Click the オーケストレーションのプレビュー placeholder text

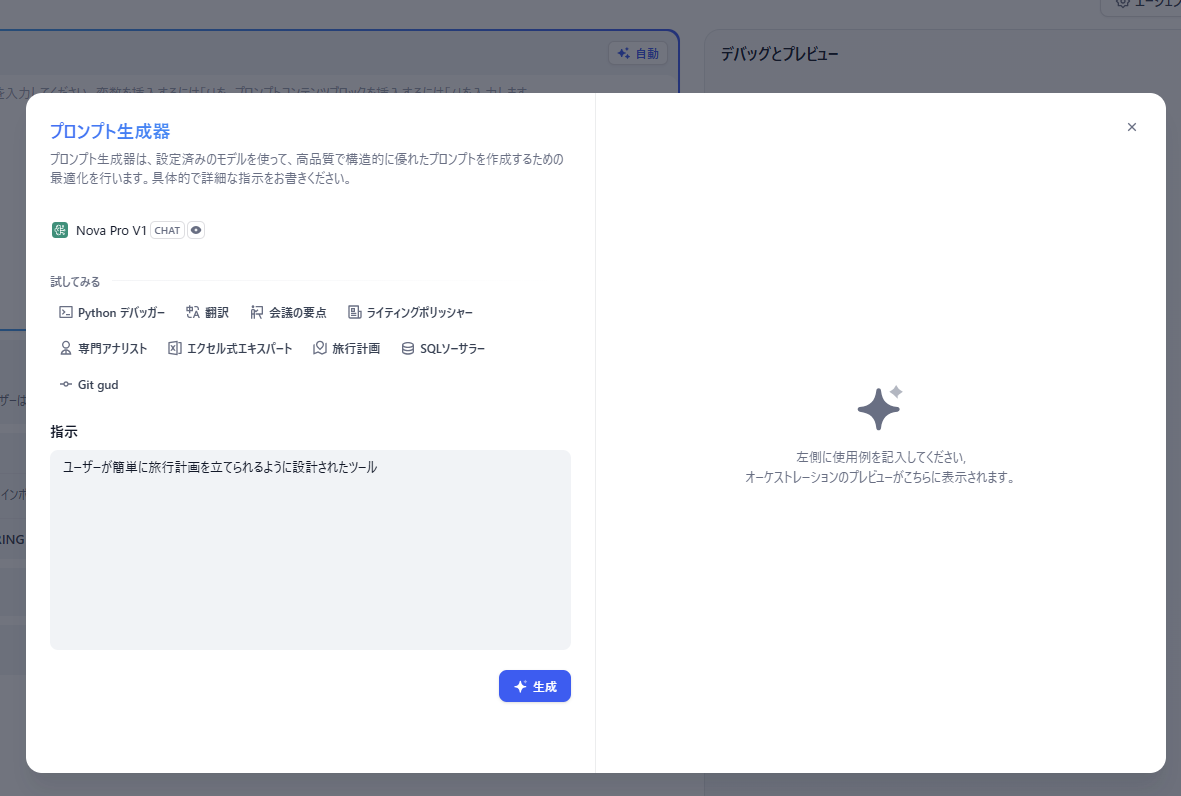click(x=880, y=477)
